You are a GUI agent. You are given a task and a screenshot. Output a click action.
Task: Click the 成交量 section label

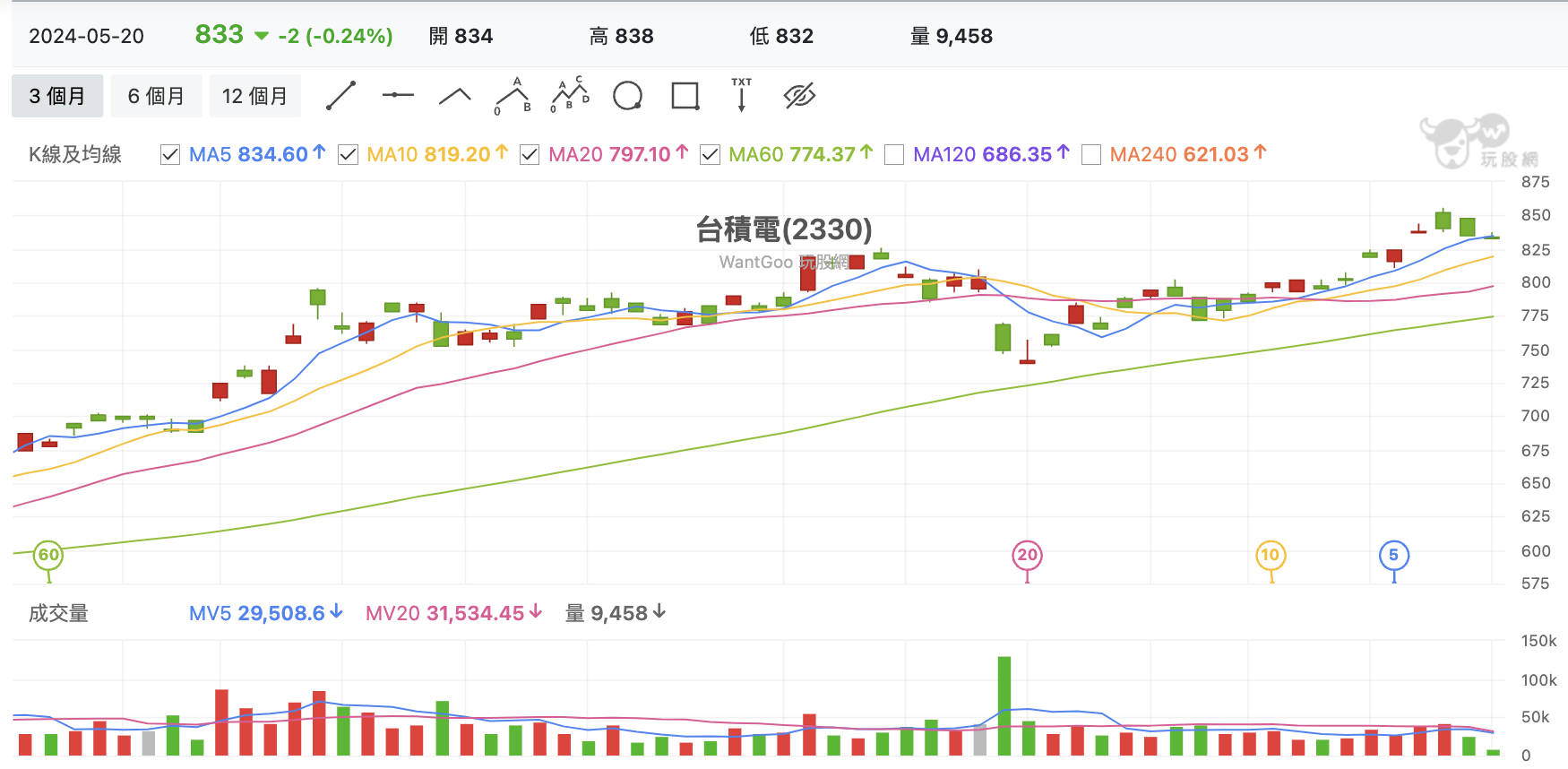pyautogui.click(x=58, y=614)
